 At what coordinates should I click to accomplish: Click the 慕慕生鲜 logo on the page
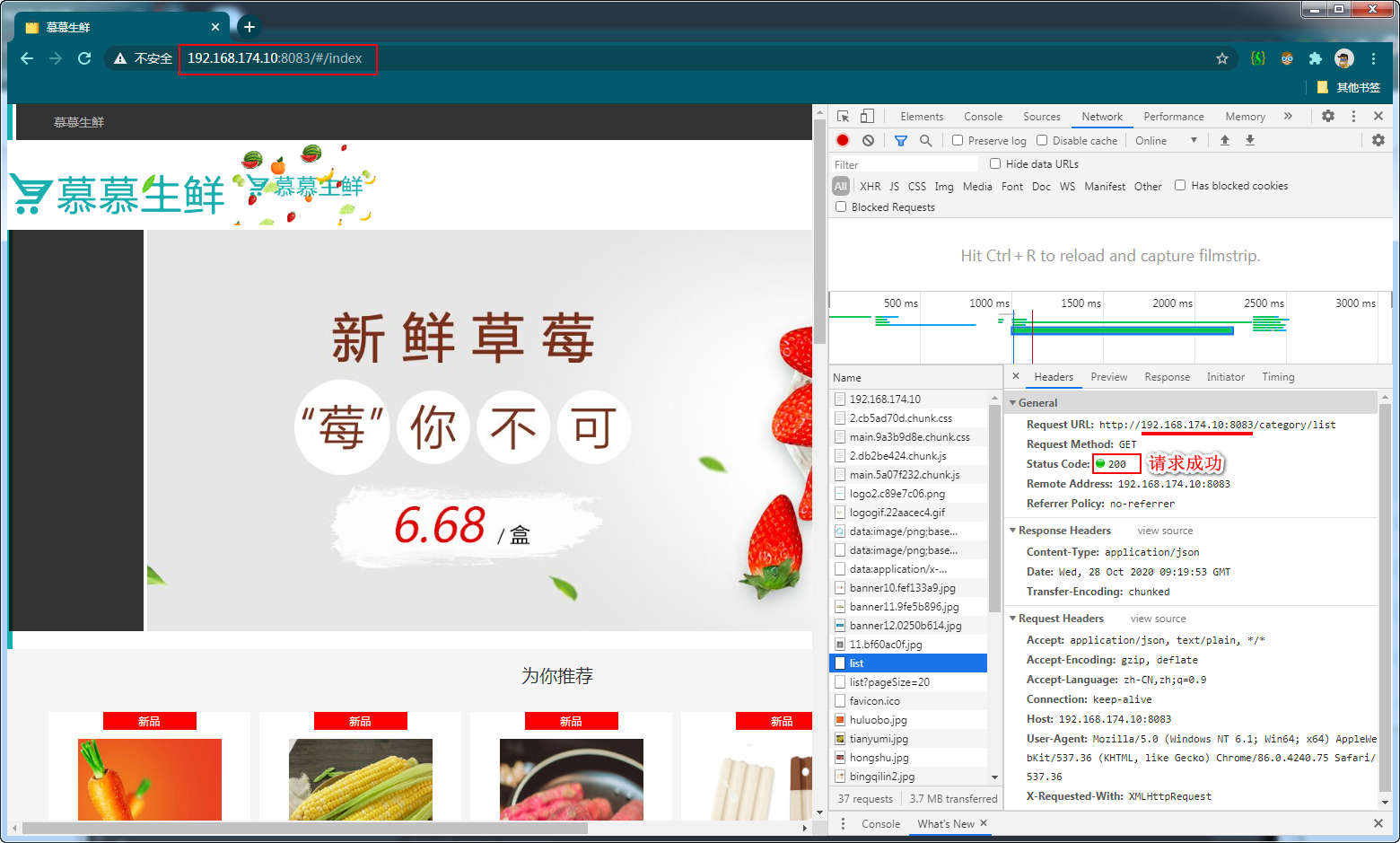[x=117, y=193]
